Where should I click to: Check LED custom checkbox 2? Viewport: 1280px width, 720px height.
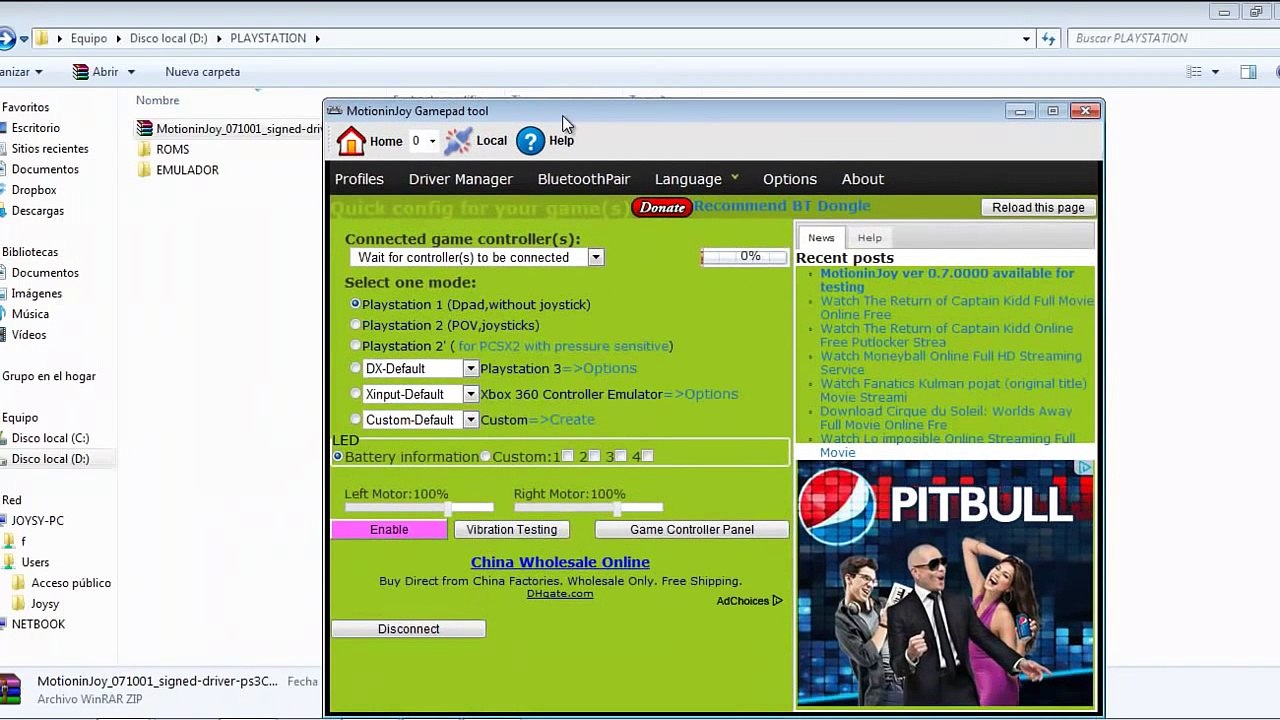tap(595, 456)
